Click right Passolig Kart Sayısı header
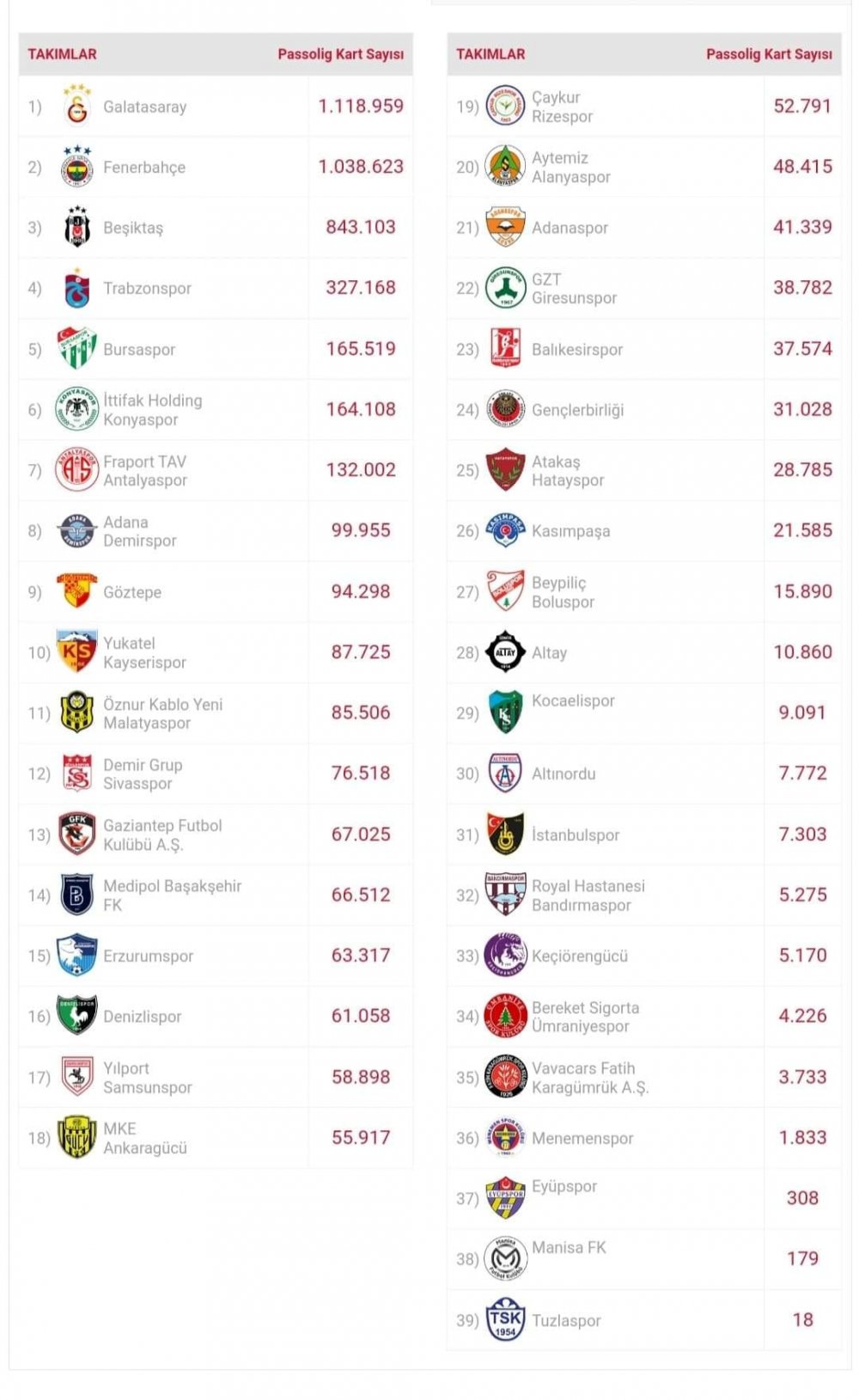 coord(769,54)
